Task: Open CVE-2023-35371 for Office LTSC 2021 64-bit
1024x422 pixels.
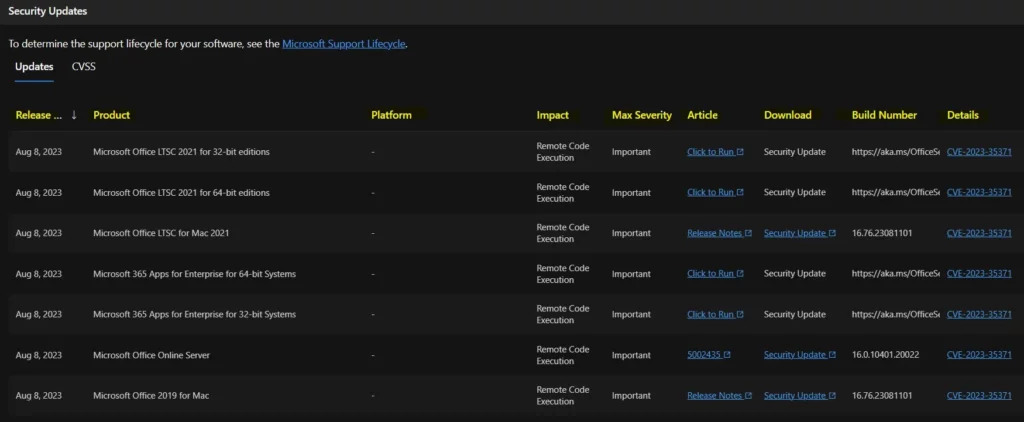Action: pos(979,193)
